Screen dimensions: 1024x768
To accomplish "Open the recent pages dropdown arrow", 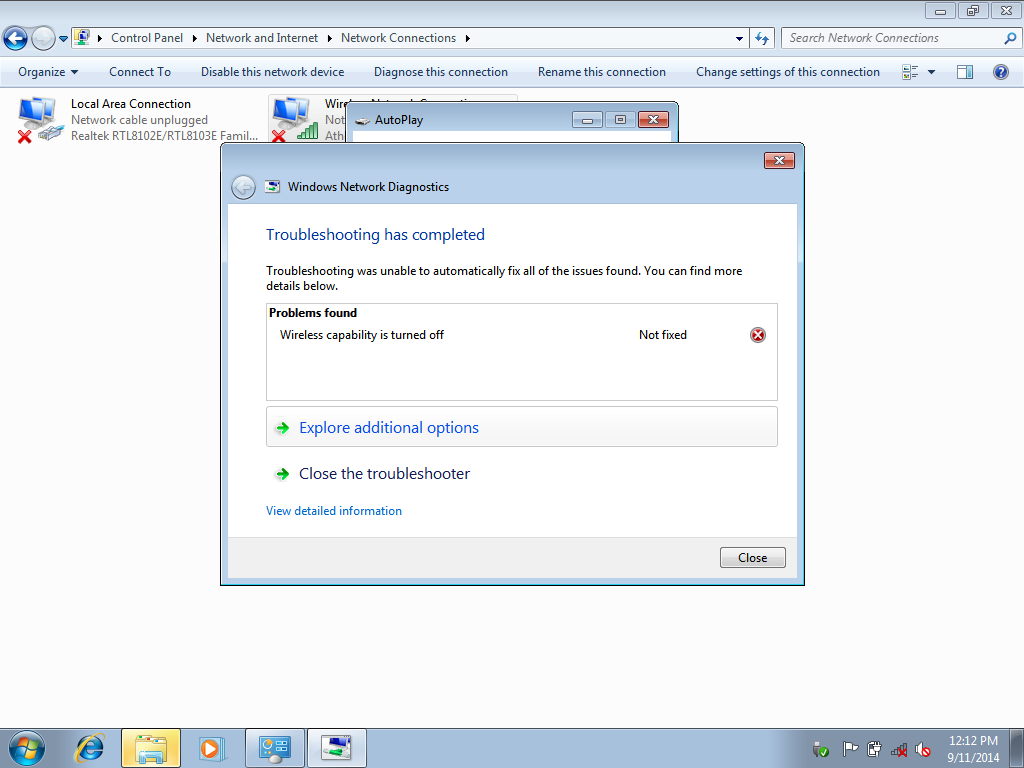I will click(x=63, y=39).
